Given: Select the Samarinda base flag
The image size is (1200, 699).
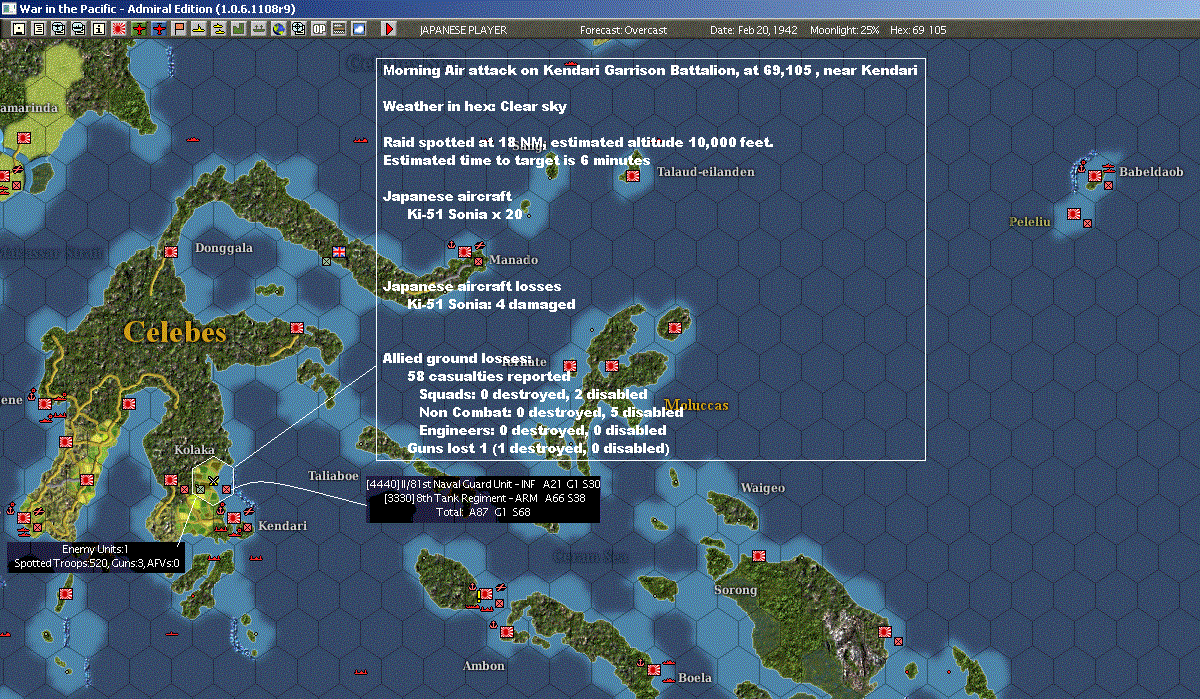Looking at the screenshot, I should (24, 139).
